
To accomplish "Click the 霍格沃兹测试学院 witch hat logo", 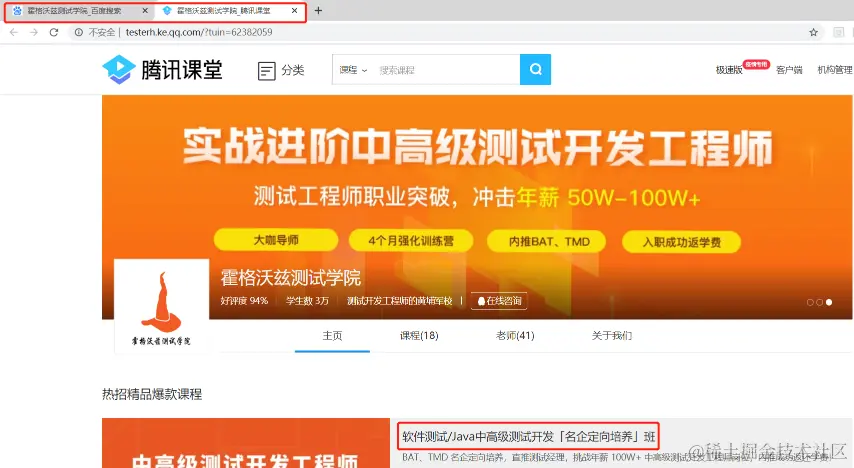I will pyautogui.click(x=162, y=307).
